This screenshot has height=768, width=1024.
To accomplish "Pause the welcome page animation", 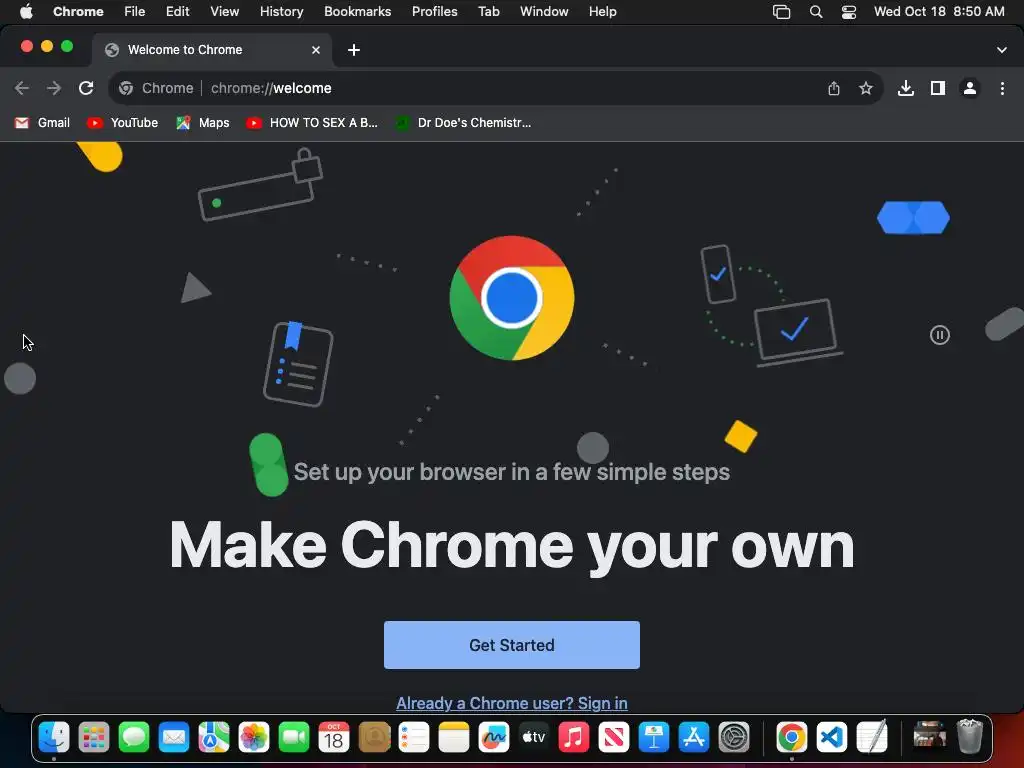I will 940,335.
